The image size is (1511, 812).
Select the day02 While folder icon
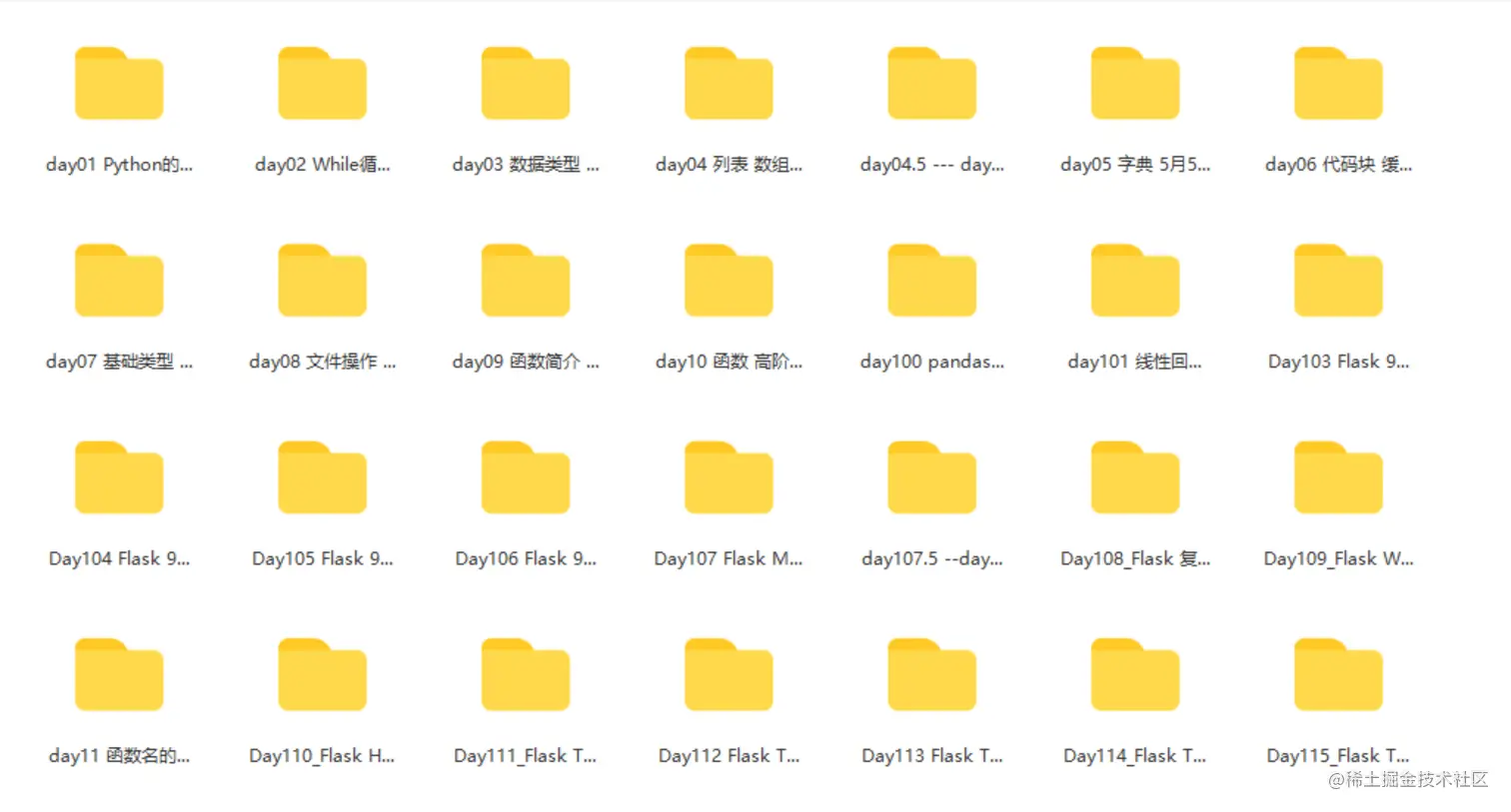tap(322, 83)
